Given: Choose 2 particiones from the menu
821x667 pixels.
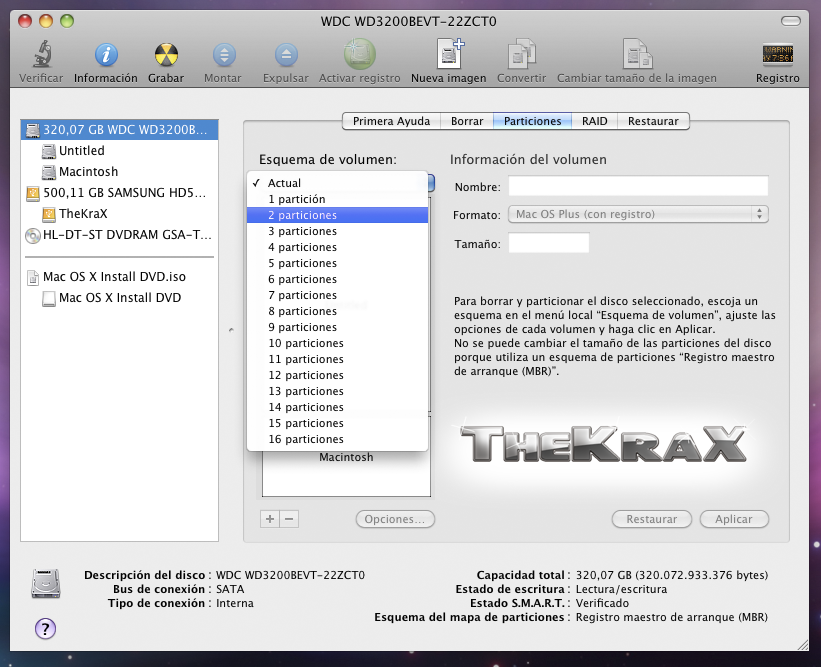Looking at the screenshot, I should pos(337,215).
